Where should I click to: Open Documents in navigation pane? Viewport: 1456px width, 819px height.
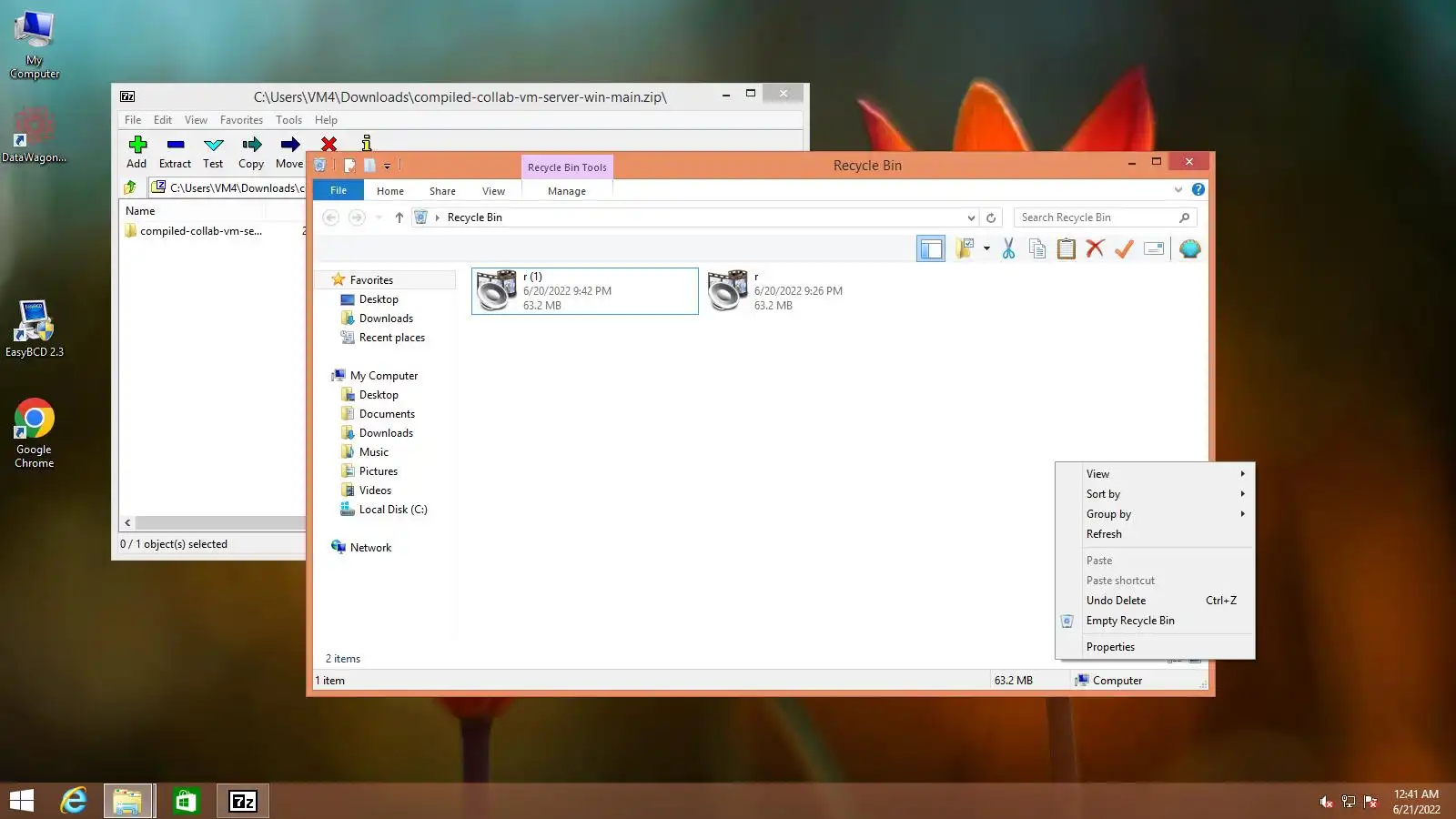click(x=387, y=414)
